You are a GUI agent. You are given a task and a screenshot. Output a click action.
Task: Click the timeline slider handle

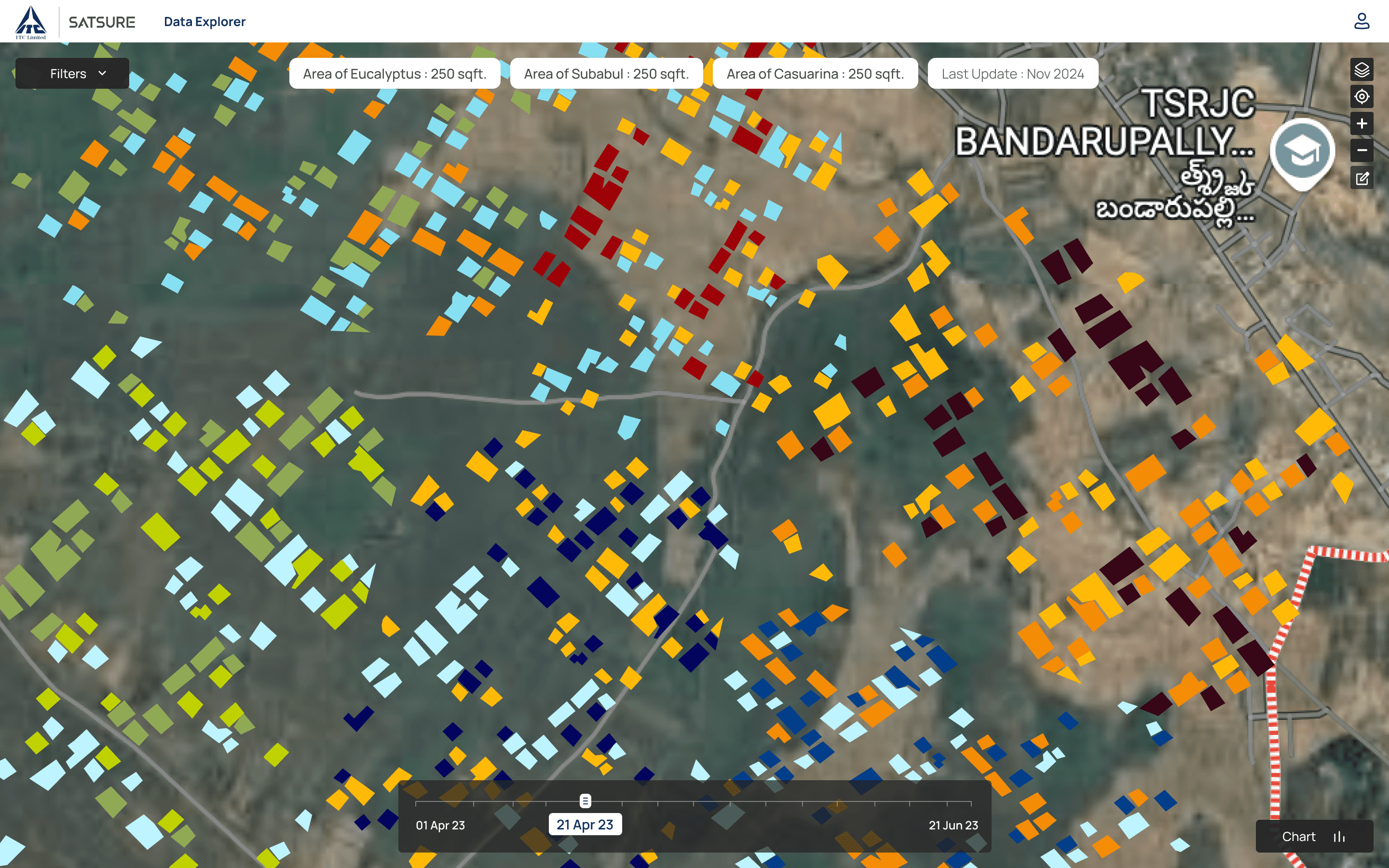click(x=585, y=801)
